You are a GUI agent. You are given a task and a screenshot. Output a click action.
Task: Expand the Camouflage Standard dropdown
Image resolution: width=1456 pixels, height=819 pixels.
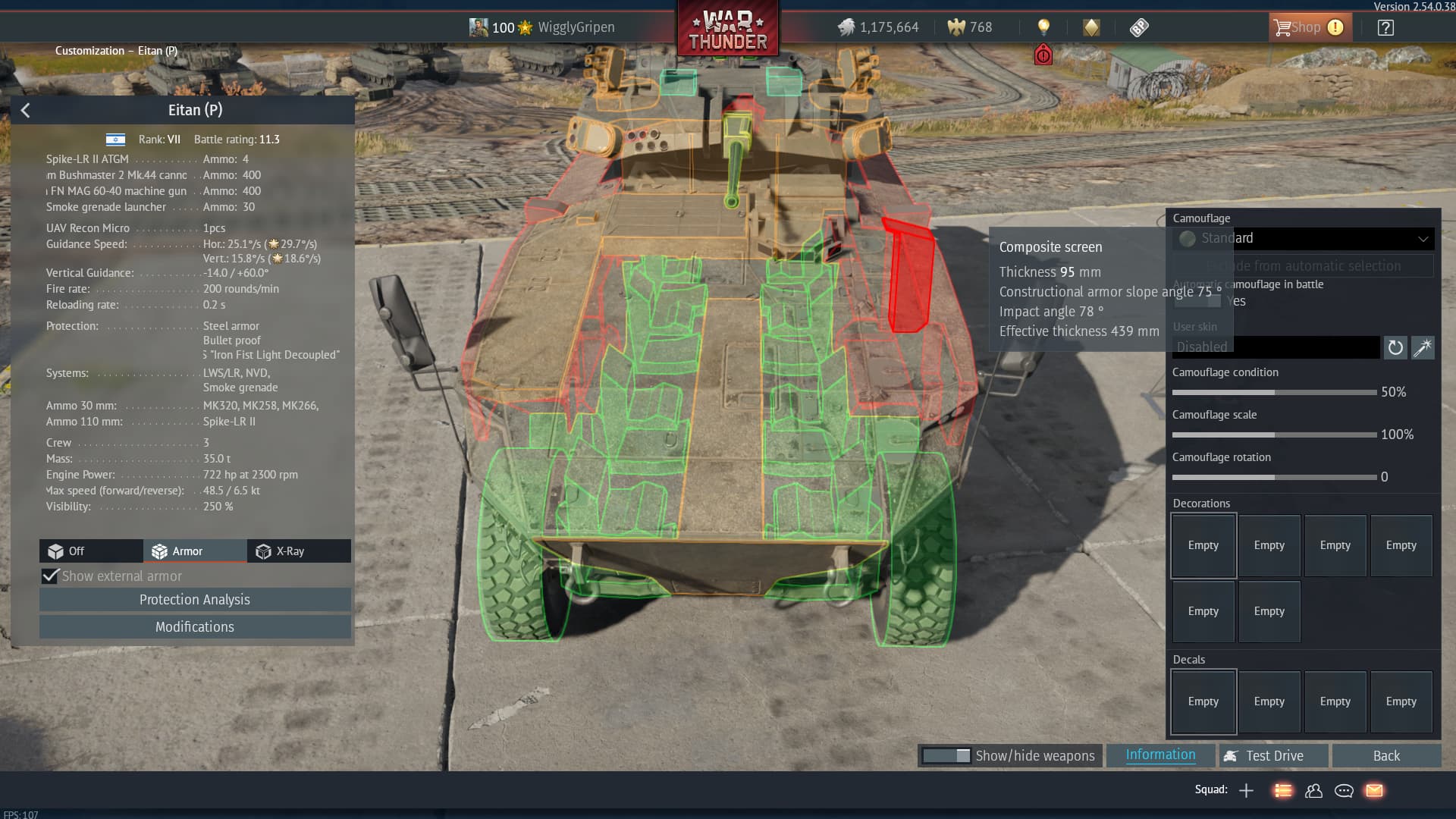pos(1303,238)
